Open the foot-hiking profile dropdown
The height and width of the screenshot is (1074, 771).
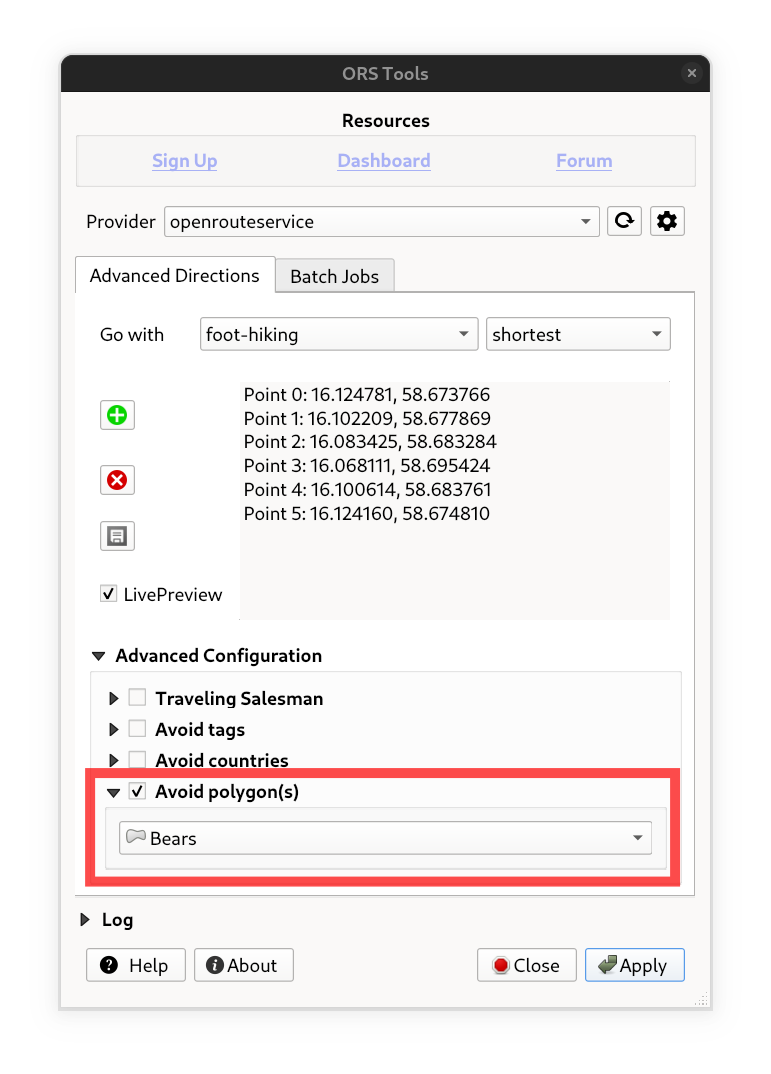point(338,335)
